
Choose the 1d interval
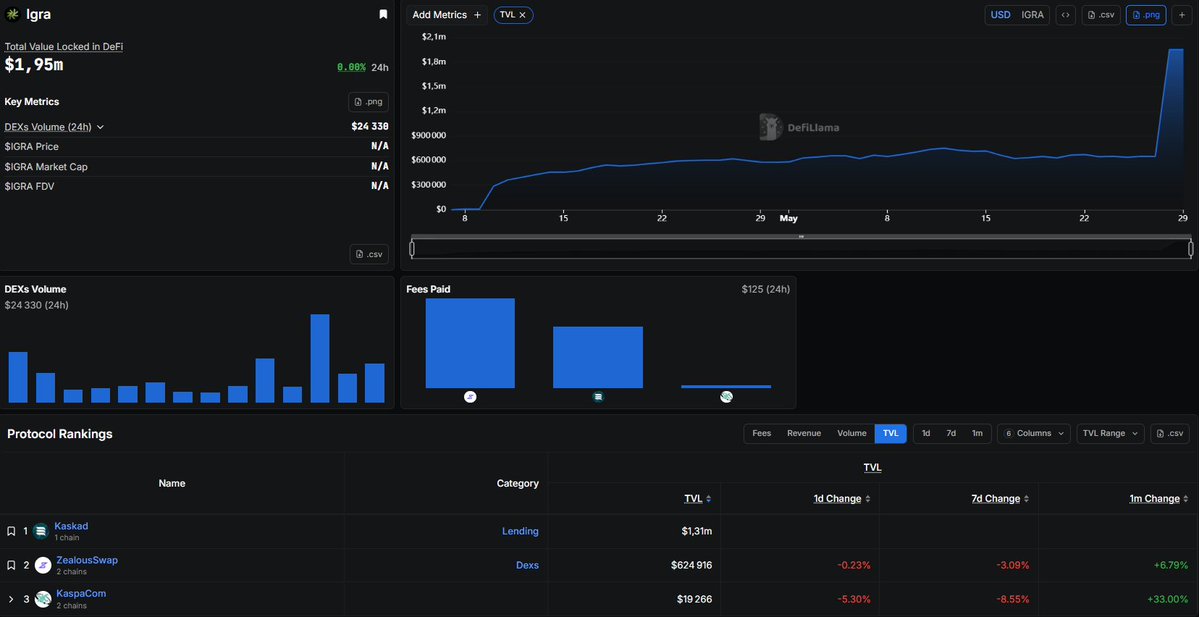[926, 434]
